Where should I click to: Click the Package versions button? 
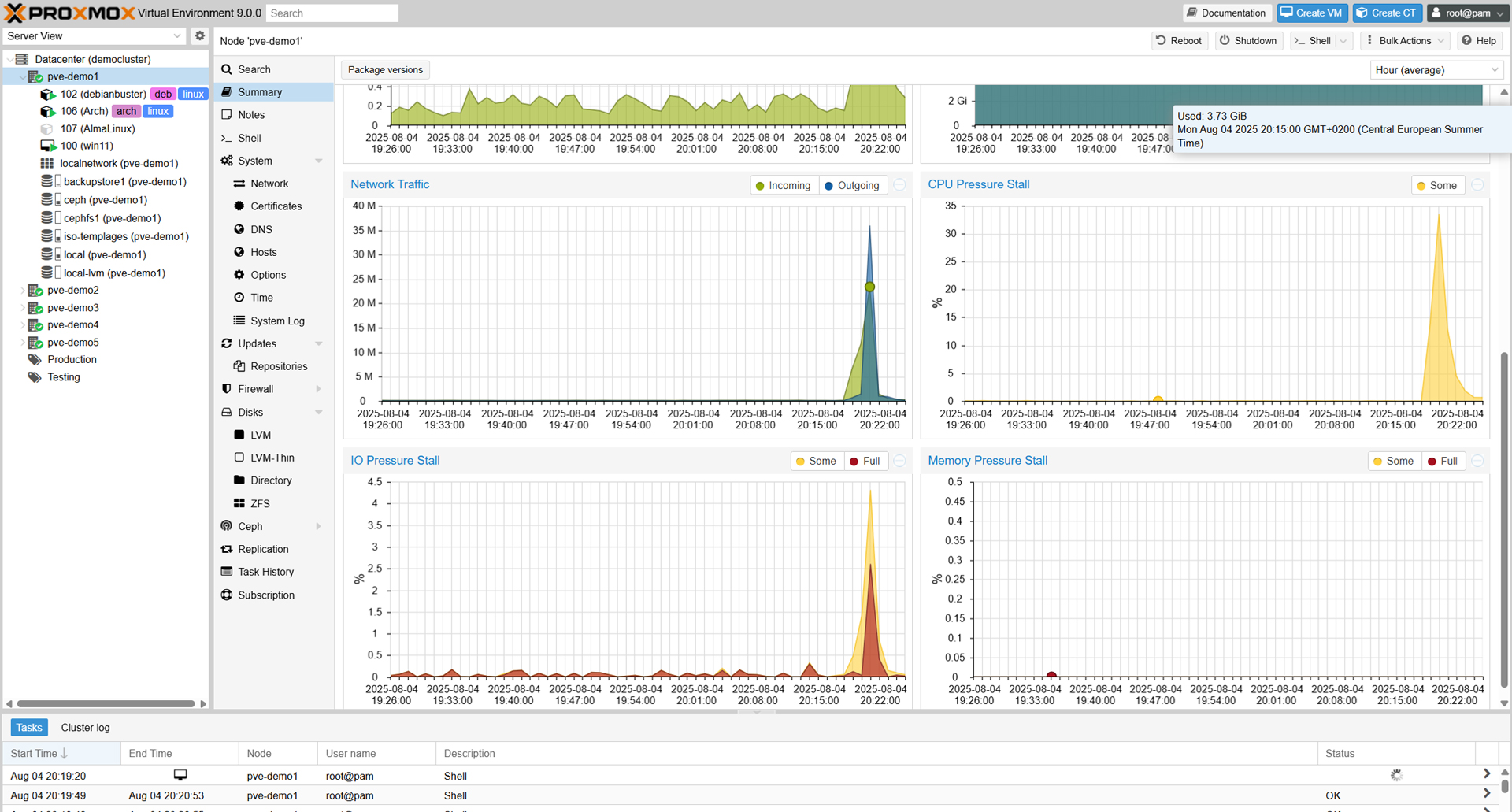pyautogui.click(x=385, y=69)
